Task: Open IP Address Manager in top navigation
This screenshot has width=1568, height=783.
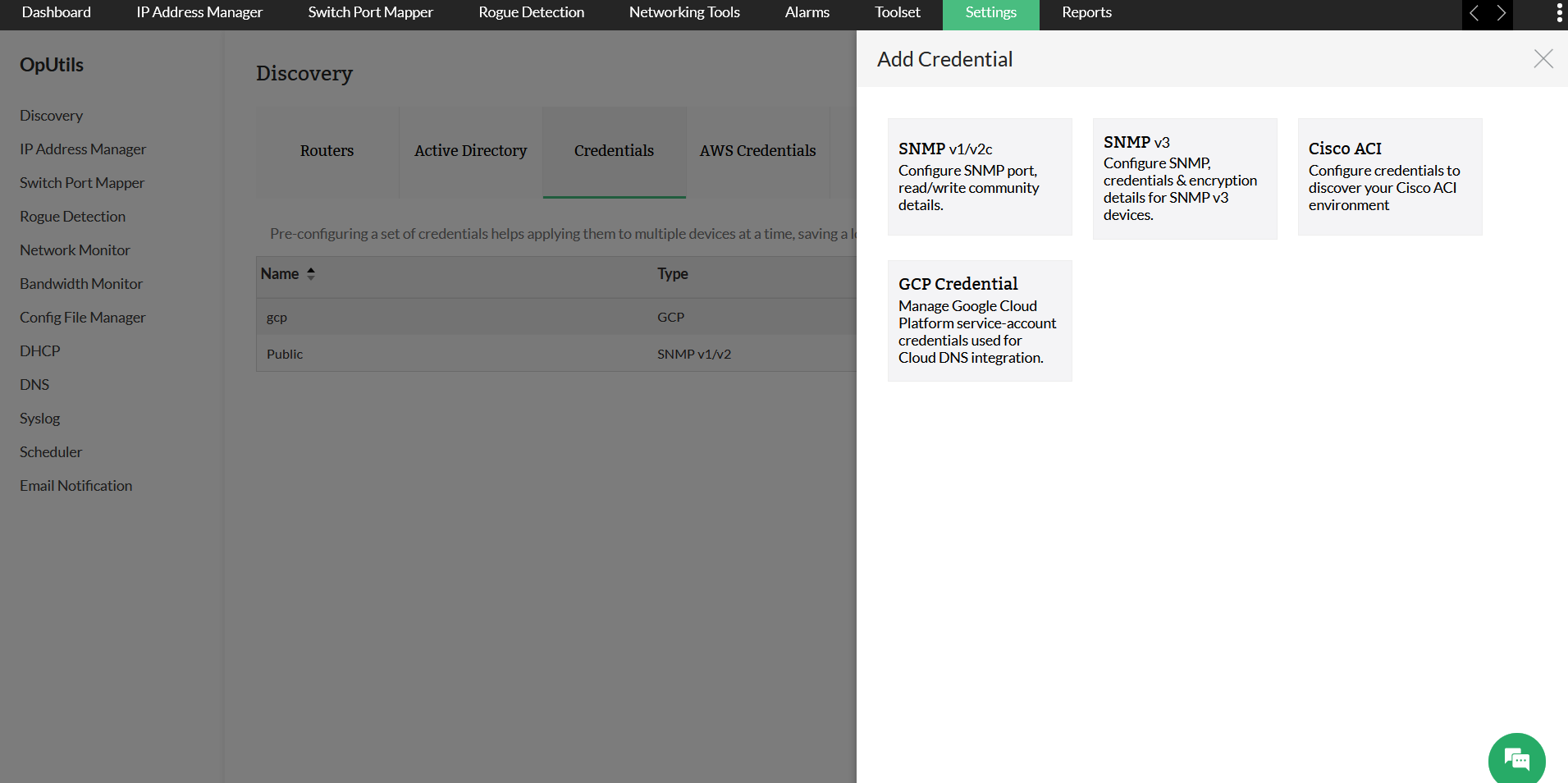Action: (199, 13)
